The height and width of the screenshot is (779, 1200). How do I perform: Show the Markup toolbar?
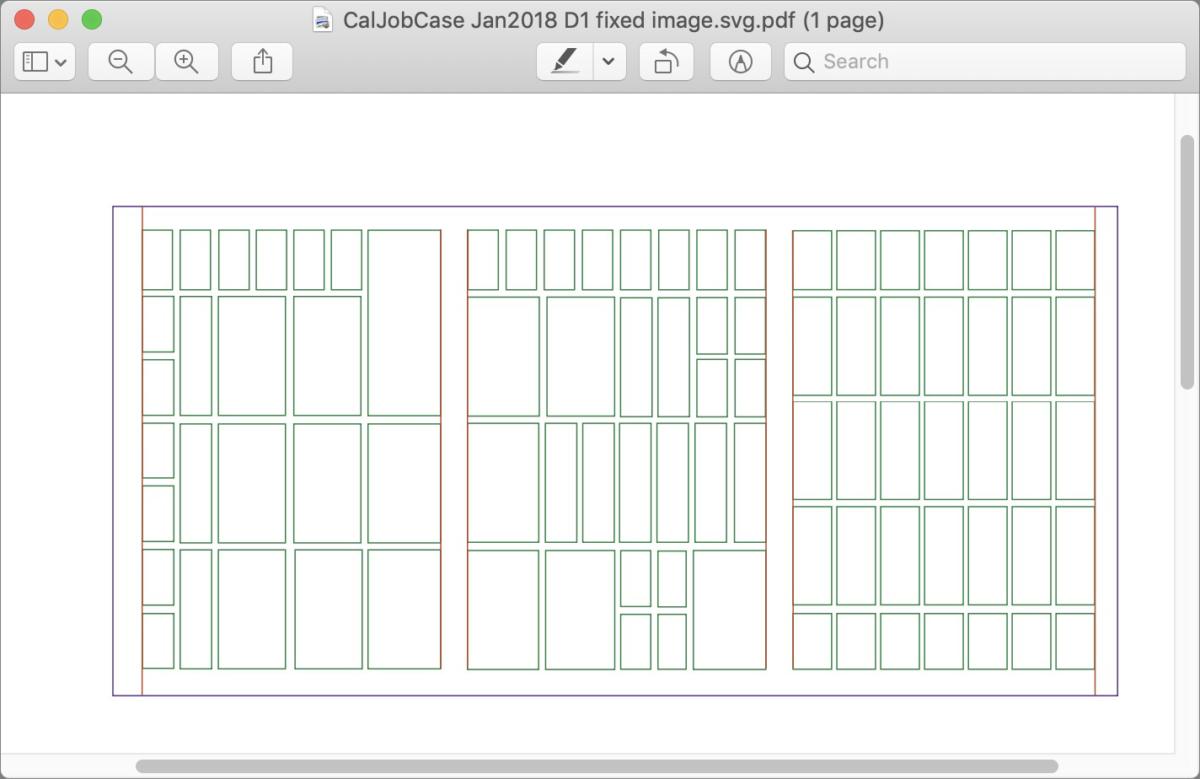[x=740, y=62]
